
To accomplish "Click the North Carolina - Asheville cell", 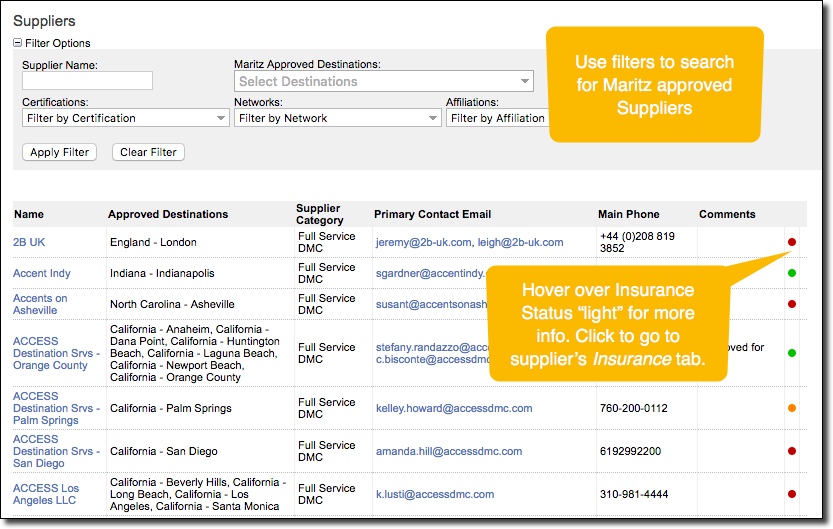I will (x=172, y=304).
